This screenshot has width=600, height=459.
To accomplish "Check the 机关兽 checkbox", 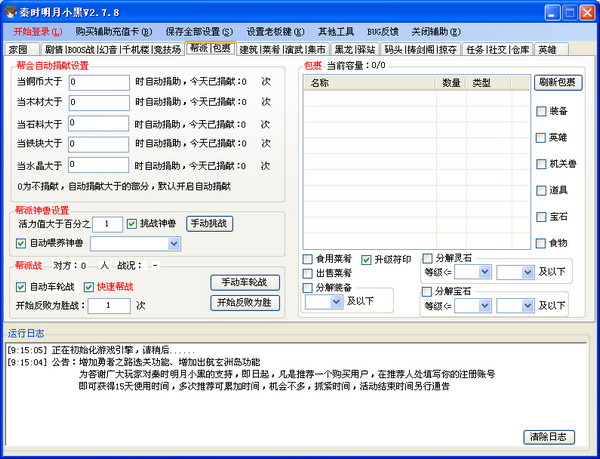I will click(x=541, y=164).
